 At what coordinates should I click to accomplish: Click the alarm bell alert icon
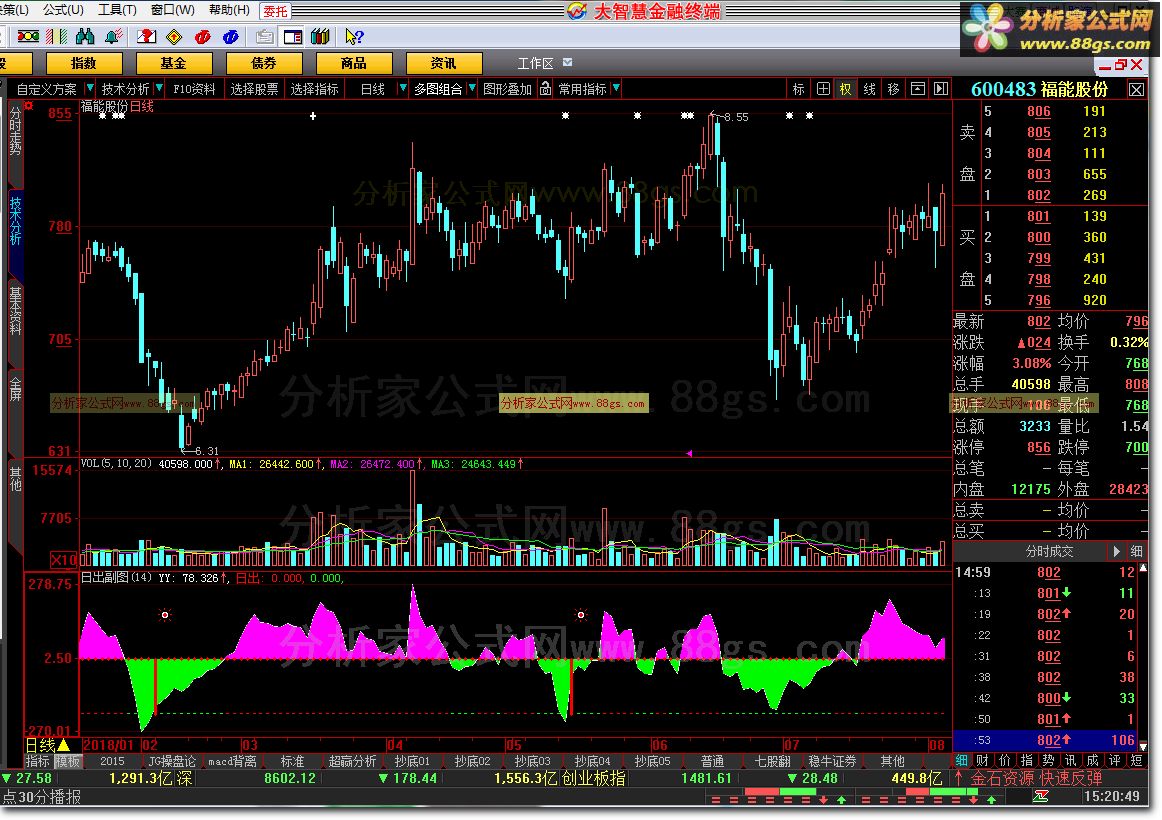pyautogui.click(x=114, y=36)
